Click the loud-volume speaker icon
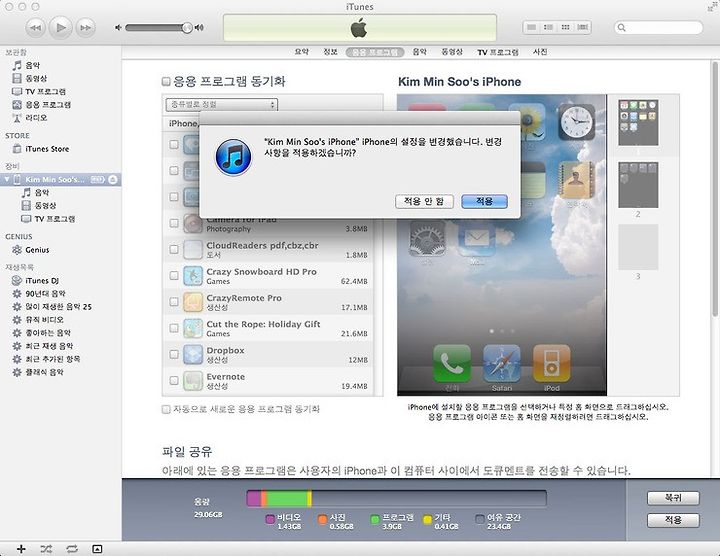This screenshot has height=556, width=720. pyautogui.click(x=199, y=28)
